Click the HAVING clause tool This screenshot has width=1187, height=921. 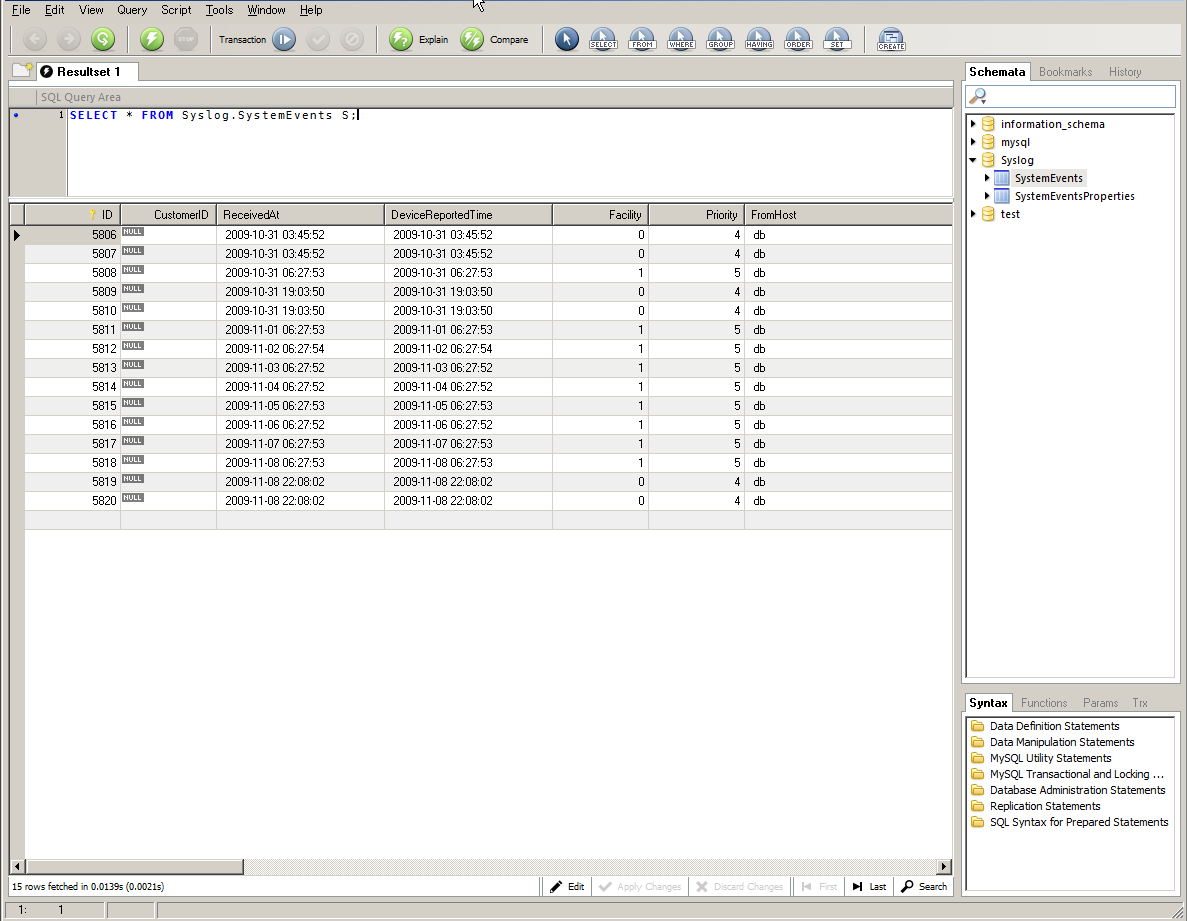click(759, 39)
